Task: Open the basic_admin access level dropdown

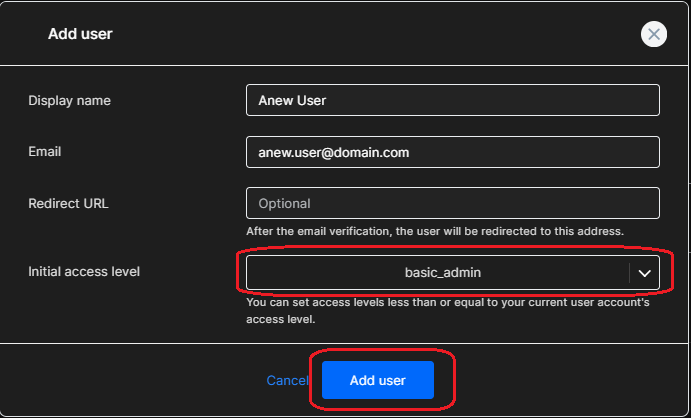Action: (x=453, y=273)
